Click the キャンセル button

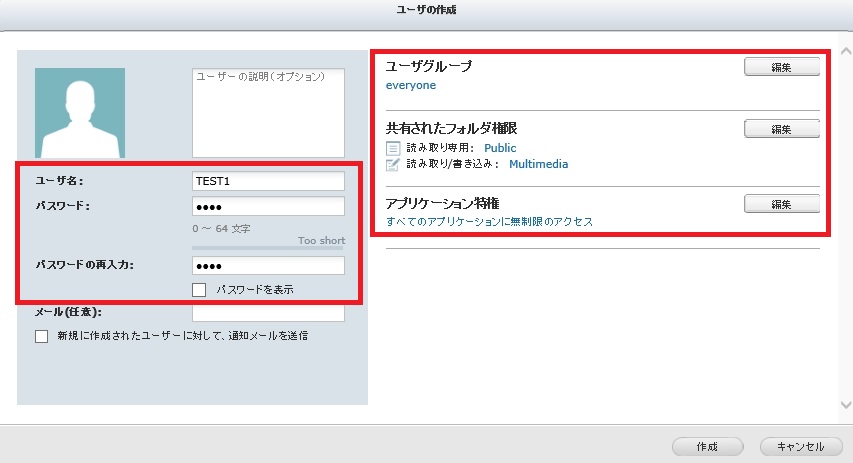(801, 447)
